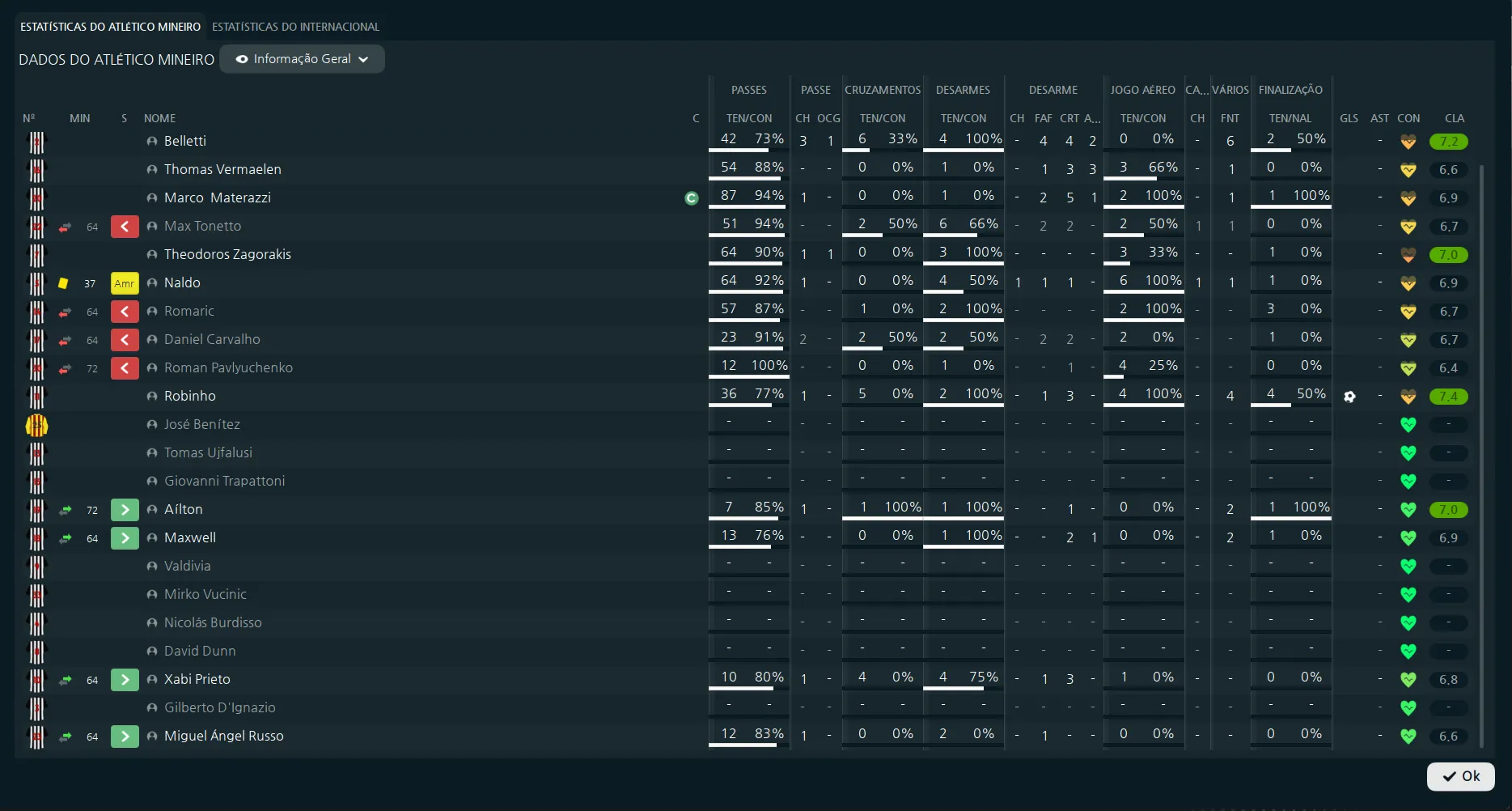Sort by the MIN column header
The width and height of the screenshot is (1512, 811).
tap(79, 118)
